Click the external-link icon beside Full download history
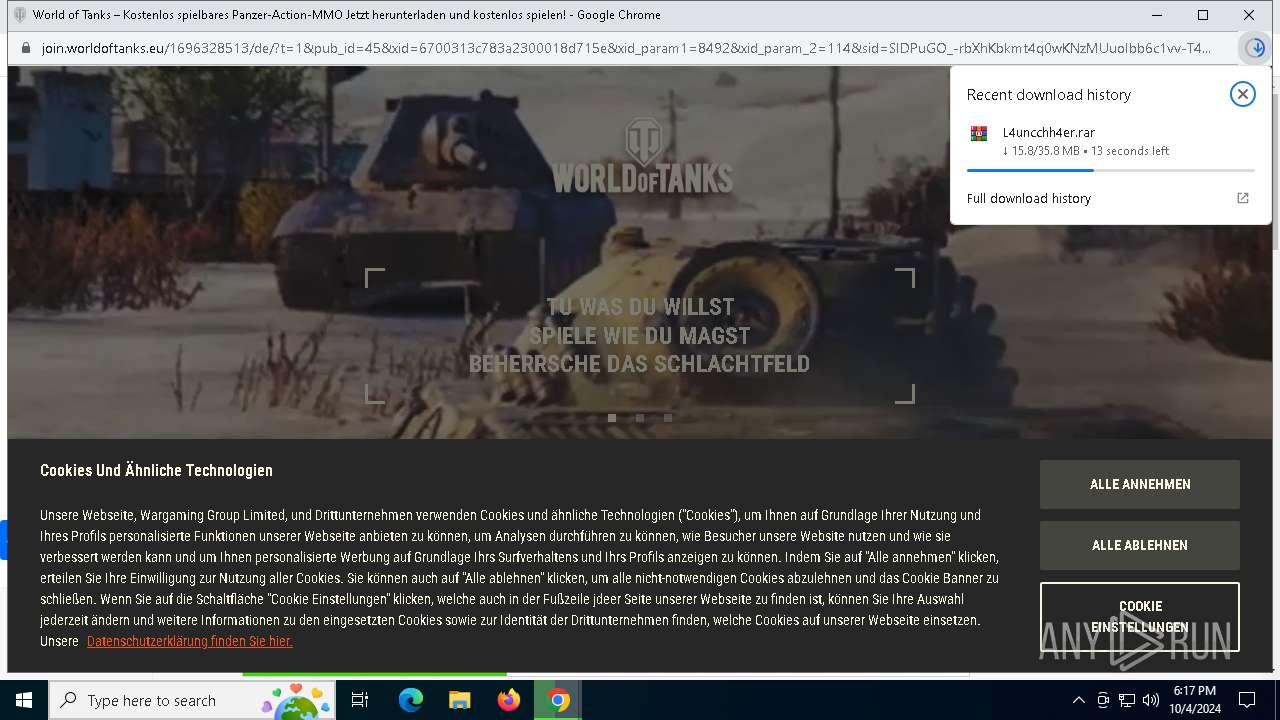Viewport: 1280px width, 720px height. coord(1243,198)
